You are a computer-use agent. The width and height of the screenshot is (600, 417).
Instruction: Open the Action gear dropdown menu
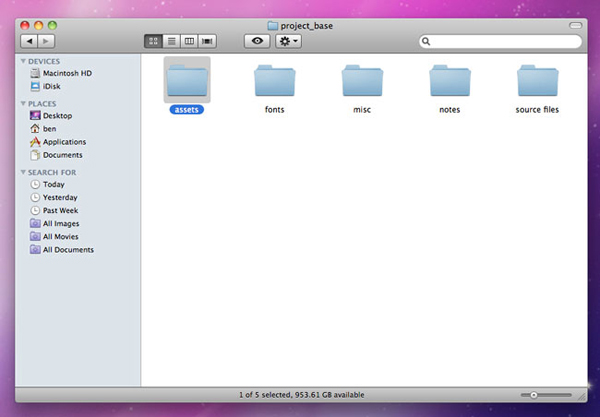pyautogui.click(x=289, y=41)
